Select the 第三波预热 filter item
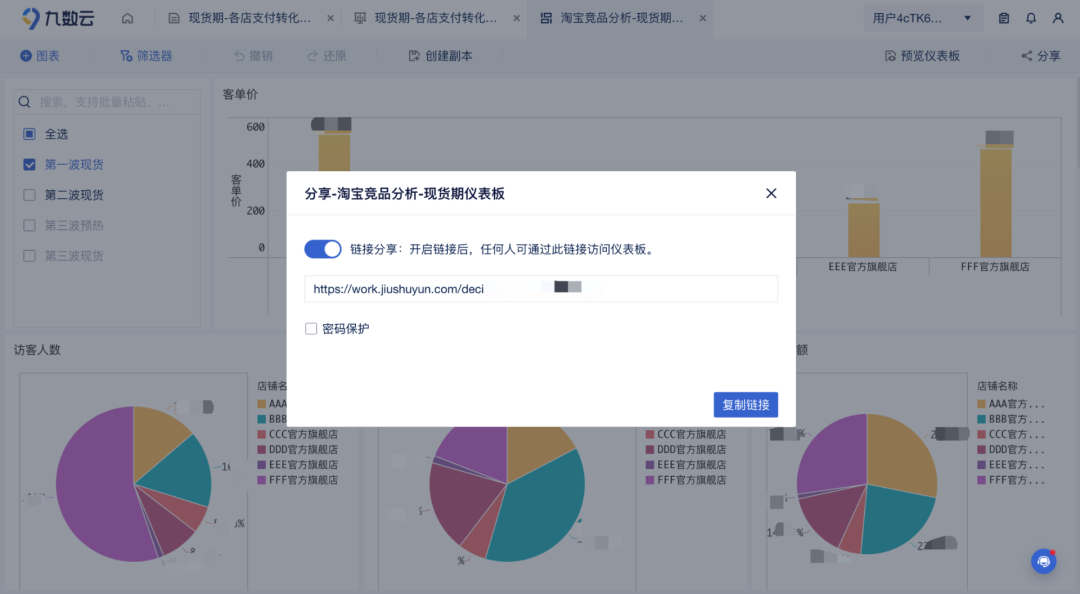 (28, 225)
